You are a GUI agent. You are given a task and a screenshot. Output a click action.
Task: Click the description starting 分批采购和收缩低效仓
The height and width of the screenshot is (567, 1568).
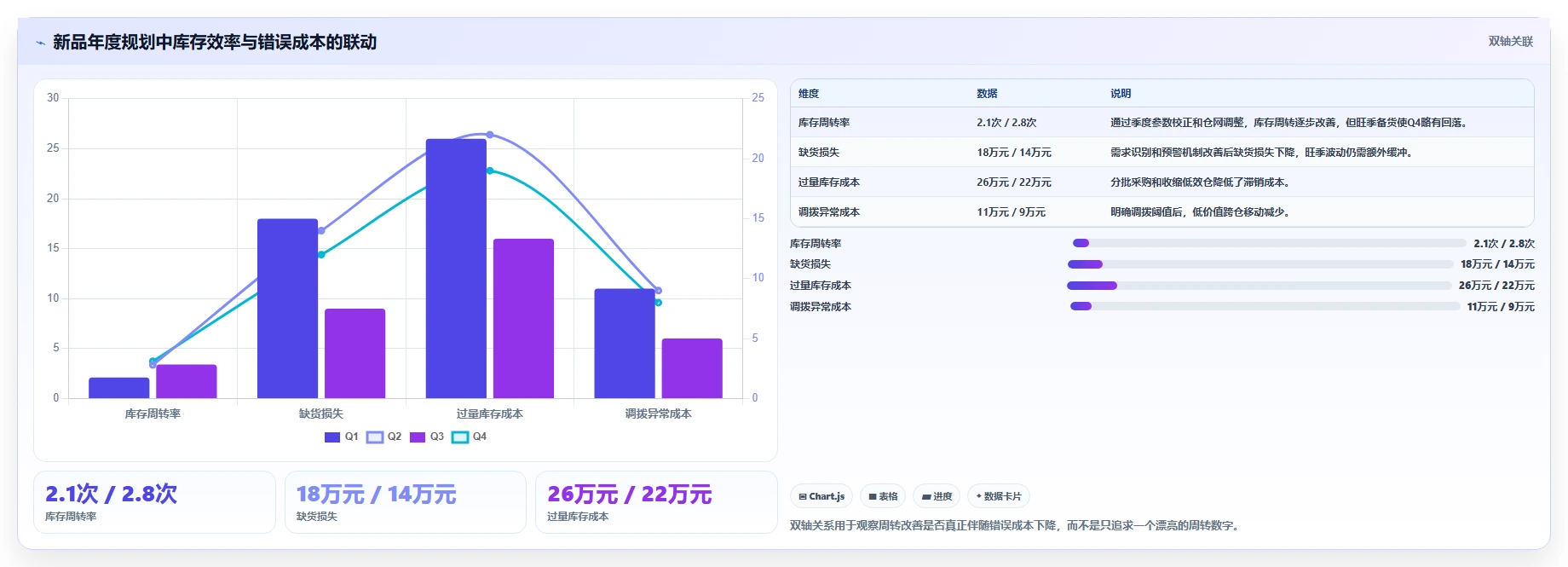1201,182
